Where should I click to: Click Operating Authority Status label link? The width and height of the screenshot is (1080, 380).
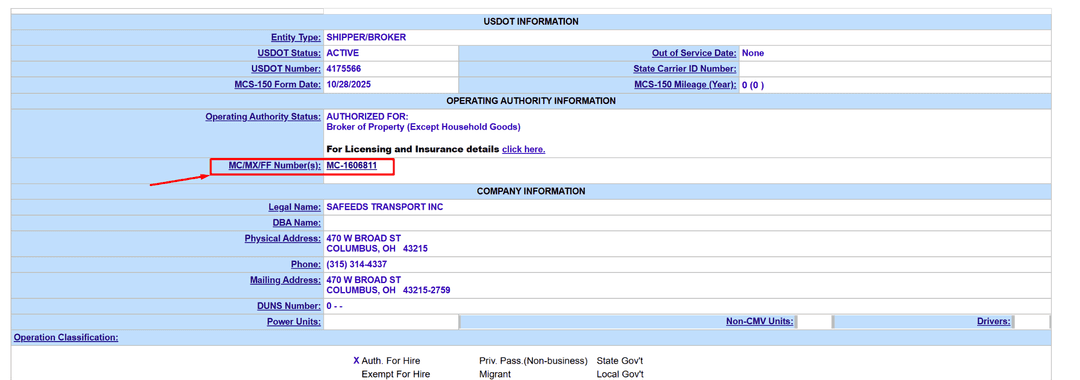click(263, 117)
